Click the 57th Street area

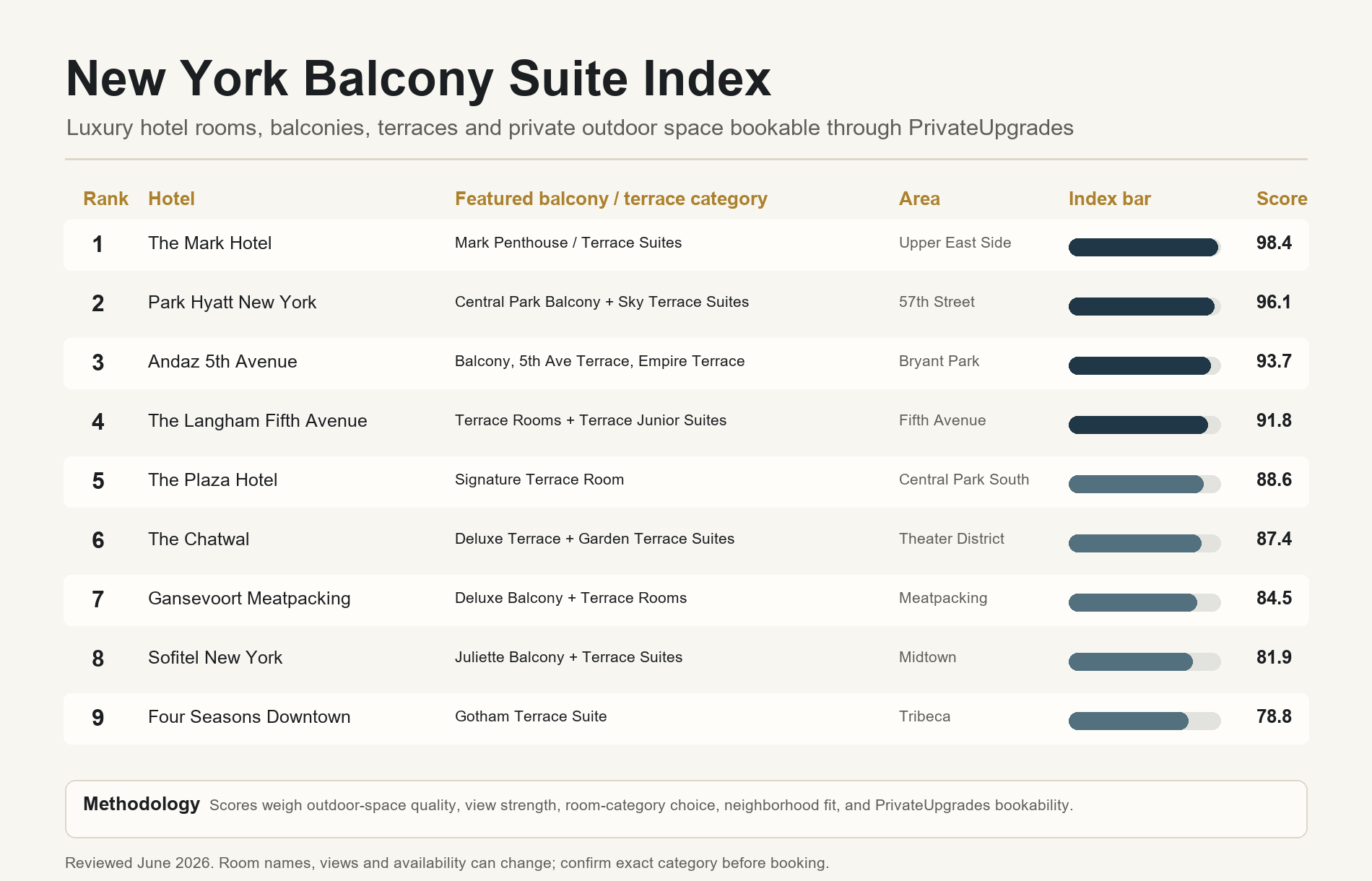pos(937,302)
